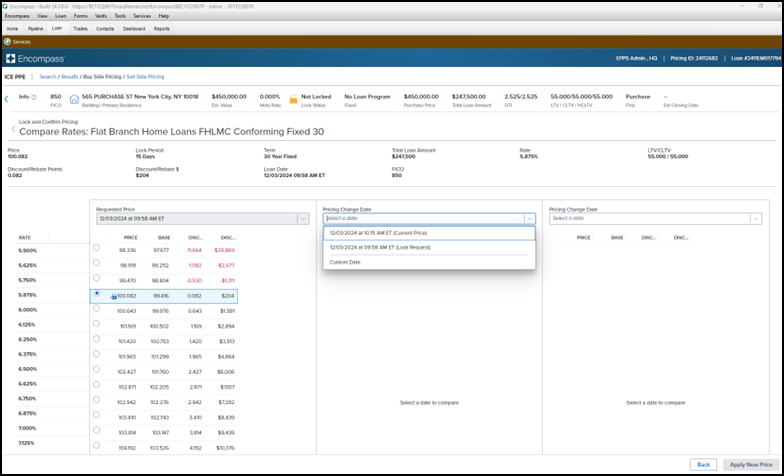Image resolution: width=784 pixels, height=476 pixels.
Task: Open the Requested Price dropdown
Action: (x=202, y=218)
